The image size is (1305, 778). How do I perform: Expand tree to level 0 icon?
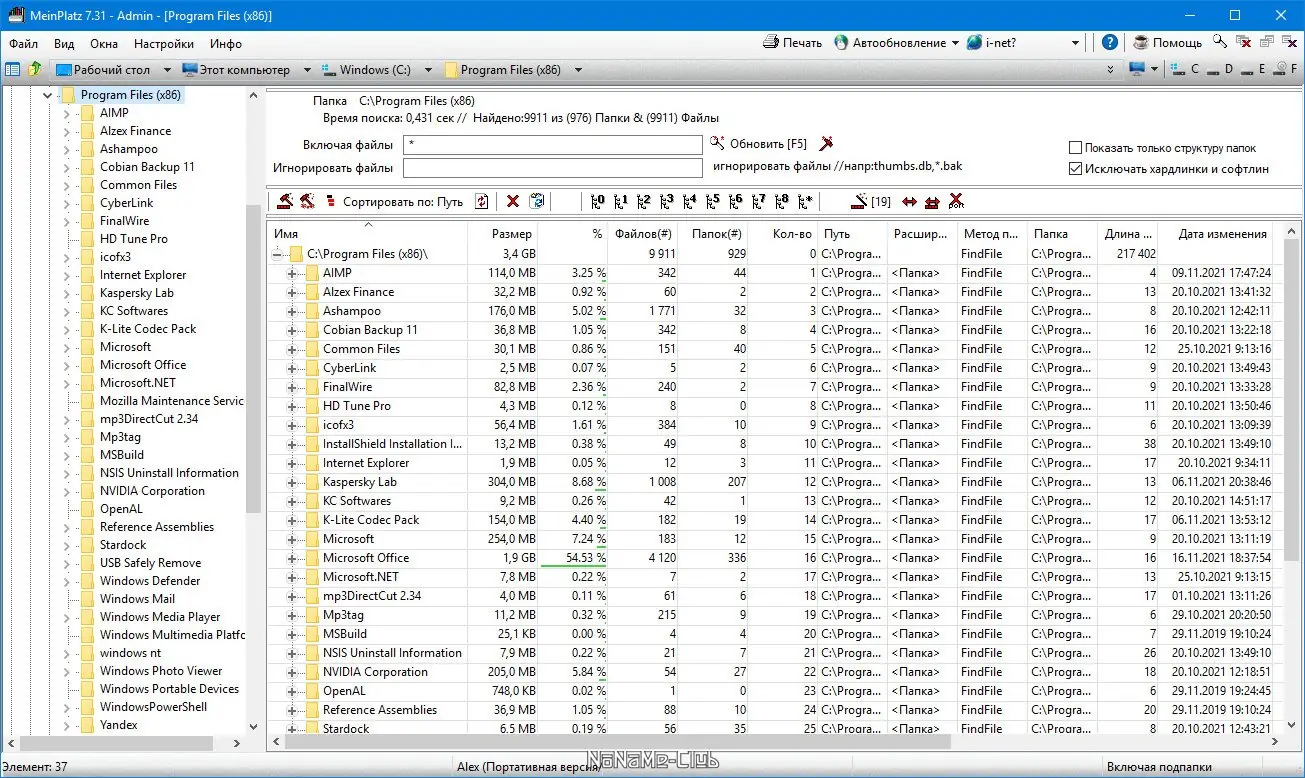[x=597, y=201]
